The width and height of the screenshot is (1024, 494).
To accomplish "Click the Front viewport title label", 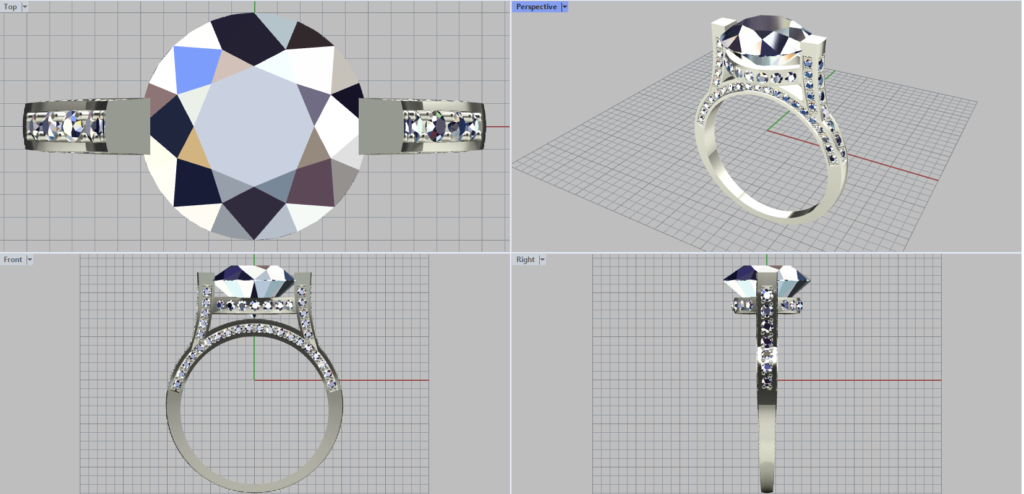I will click(x=13, y=259).
